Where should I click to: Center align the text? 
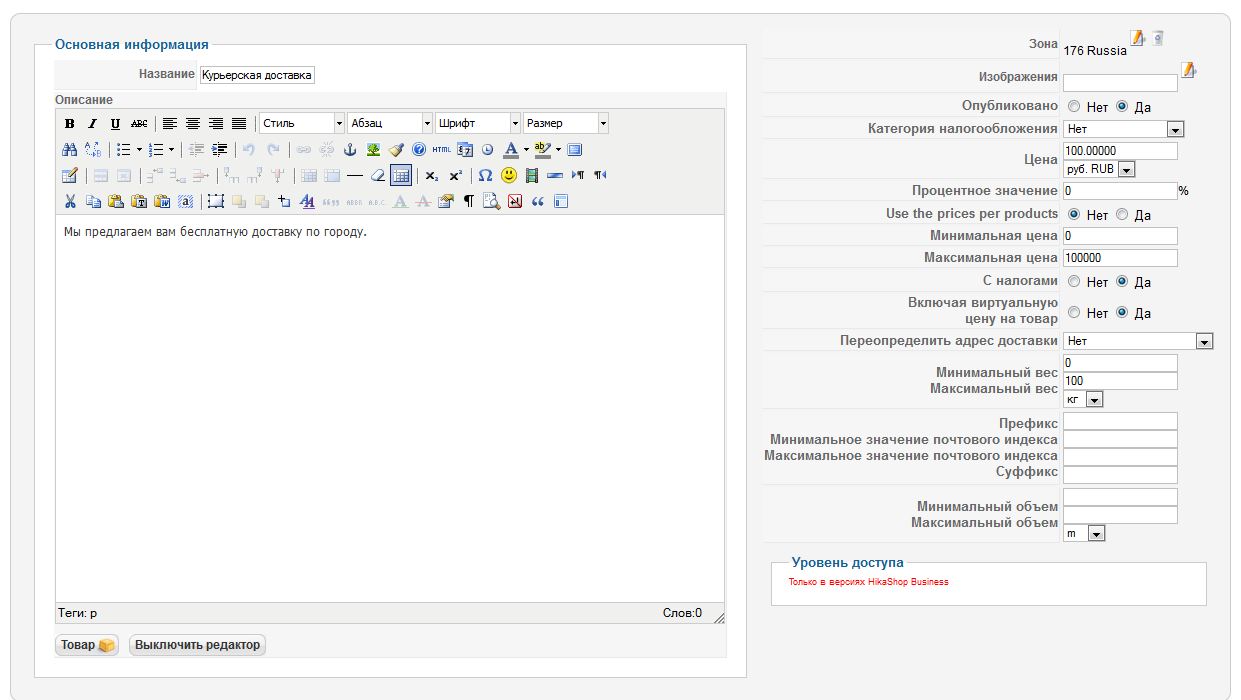[193, 123]
